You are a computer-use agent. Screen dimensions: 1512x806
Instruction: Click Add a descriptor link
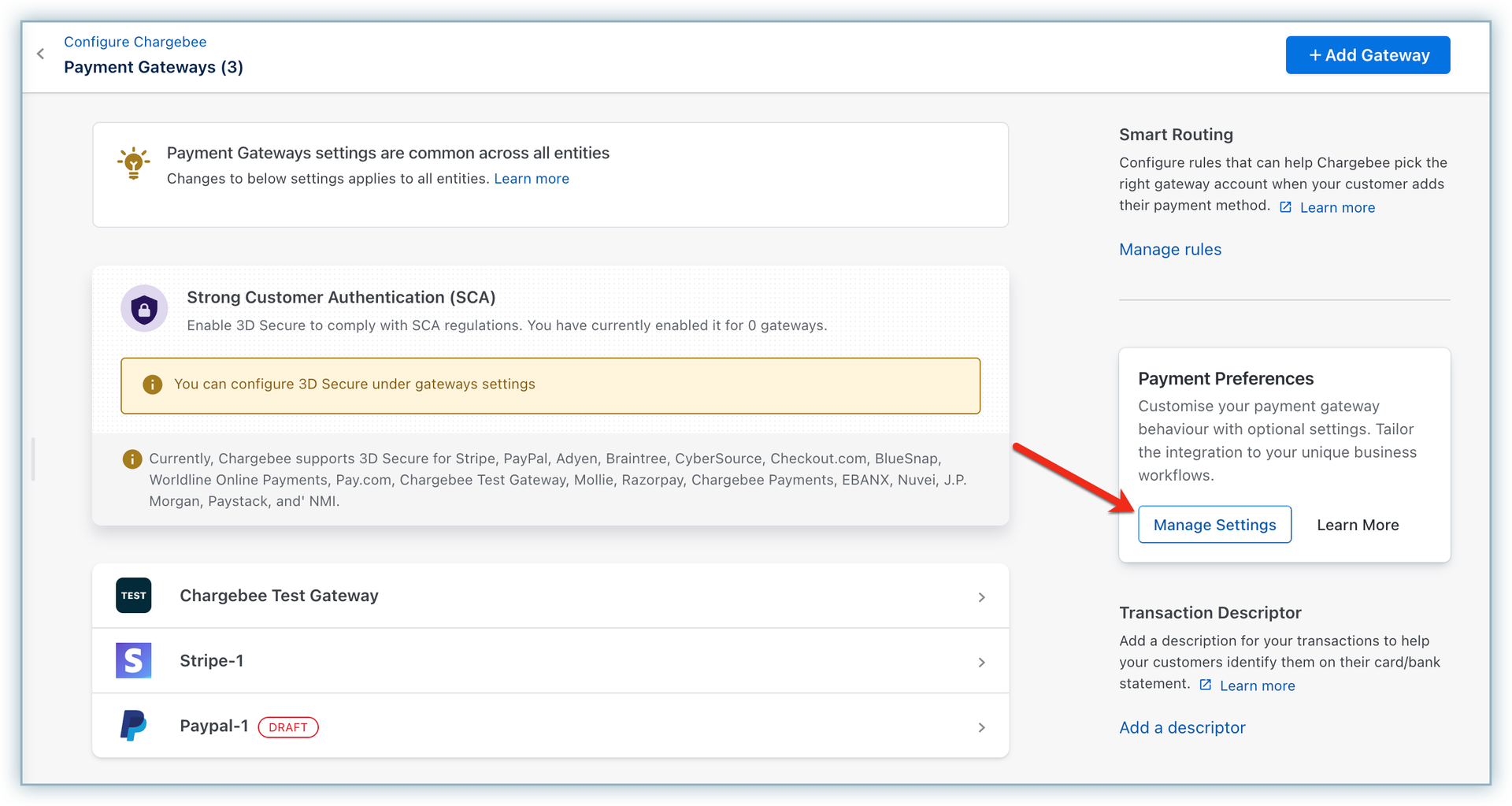[x=1182, y=728]
